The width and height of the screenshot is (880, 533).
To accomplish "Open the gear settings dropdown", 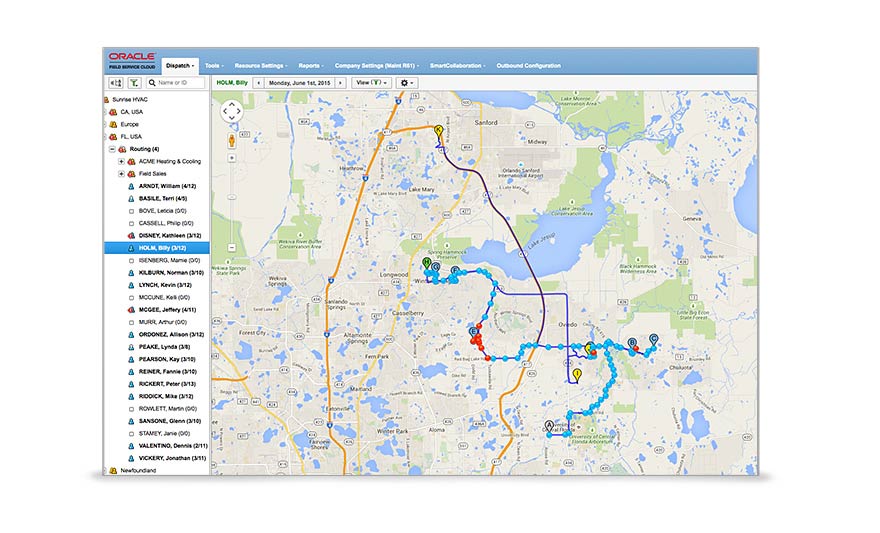I will pyautogui.click(x=406, y=82).
